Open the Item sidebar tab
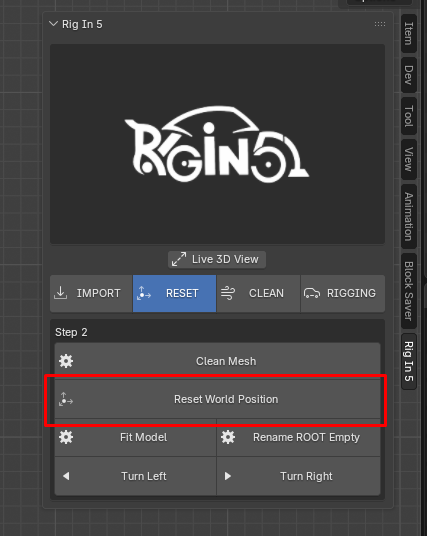427x536 pixels. tap(409, 34)
